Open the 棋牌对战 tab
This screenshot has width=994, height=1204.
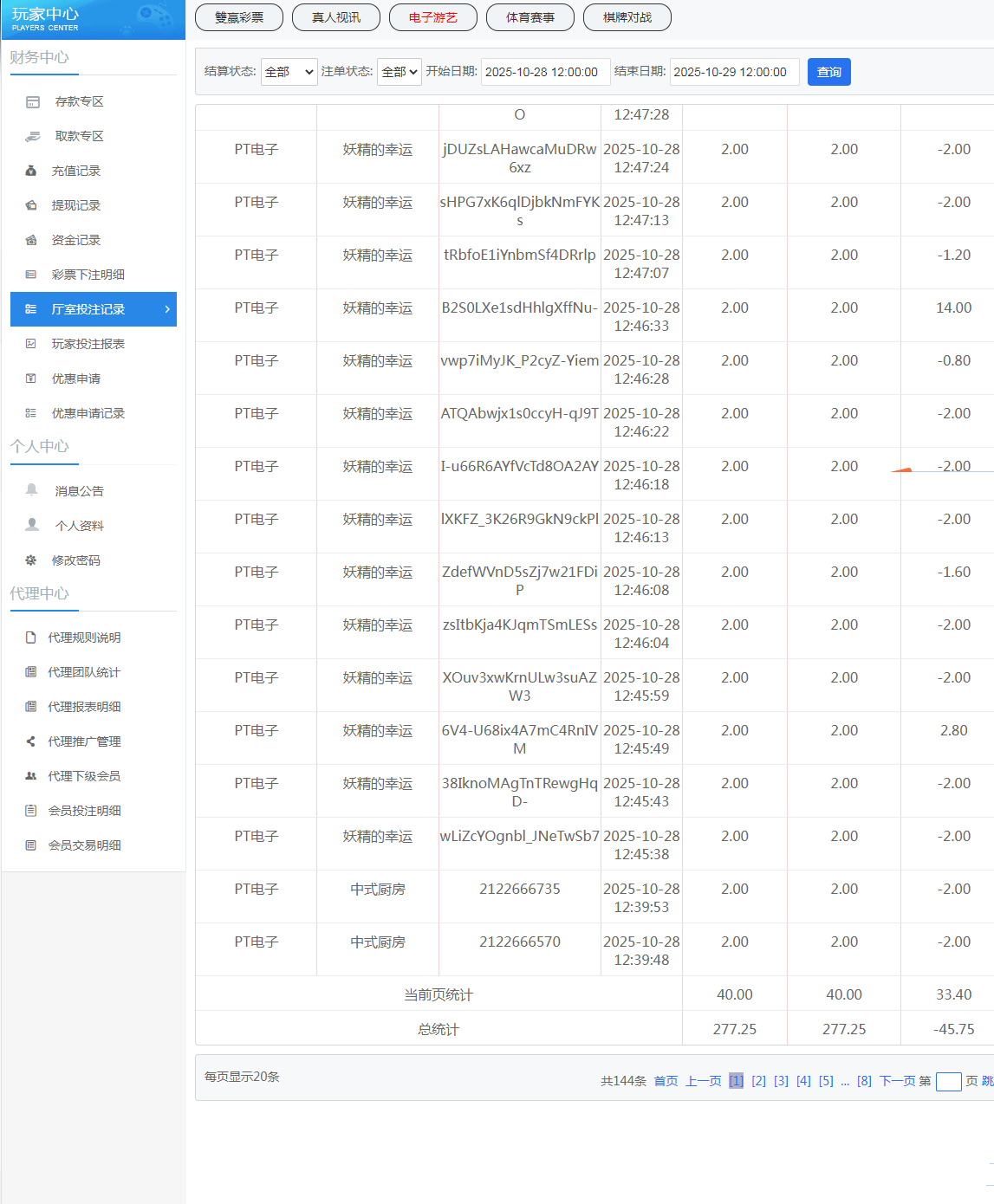click(627, 17)
